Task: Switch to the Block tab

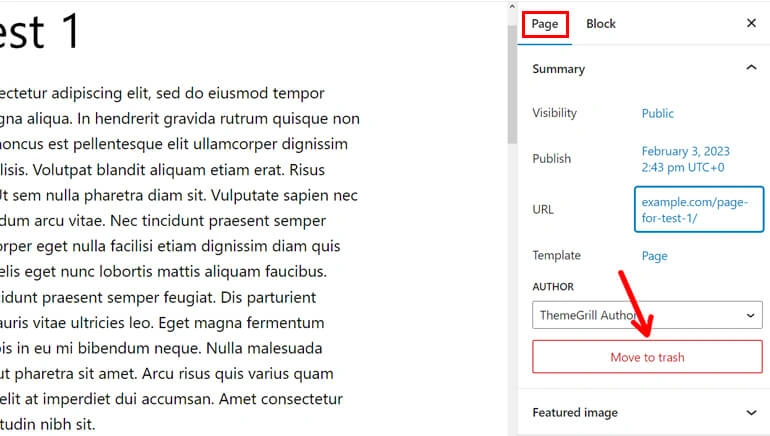Action: click(x=601, y=24)
